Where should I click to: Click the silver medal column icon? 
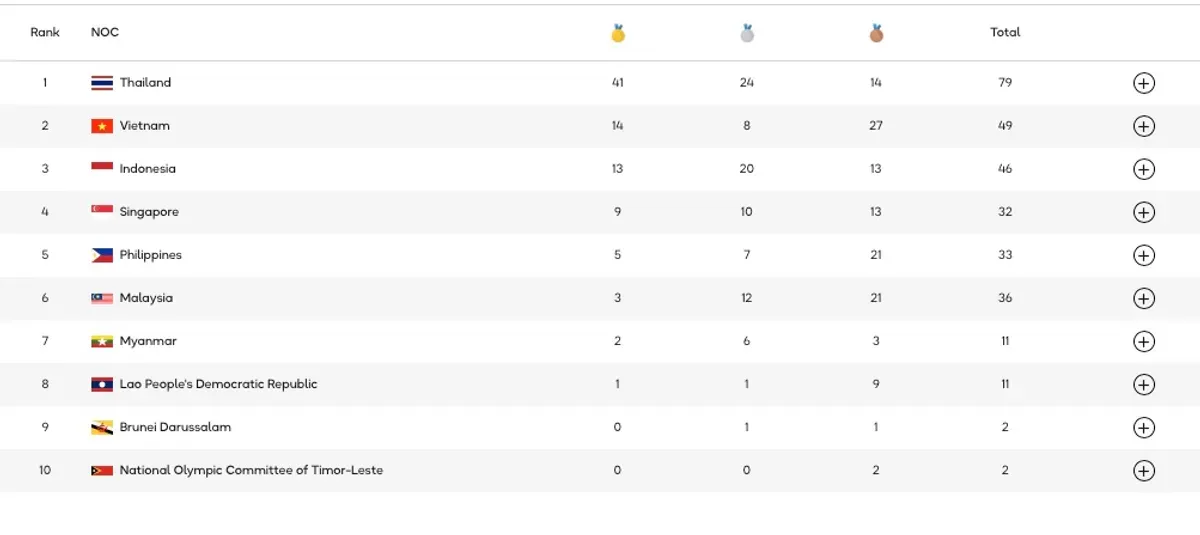(x=747, y=33)
